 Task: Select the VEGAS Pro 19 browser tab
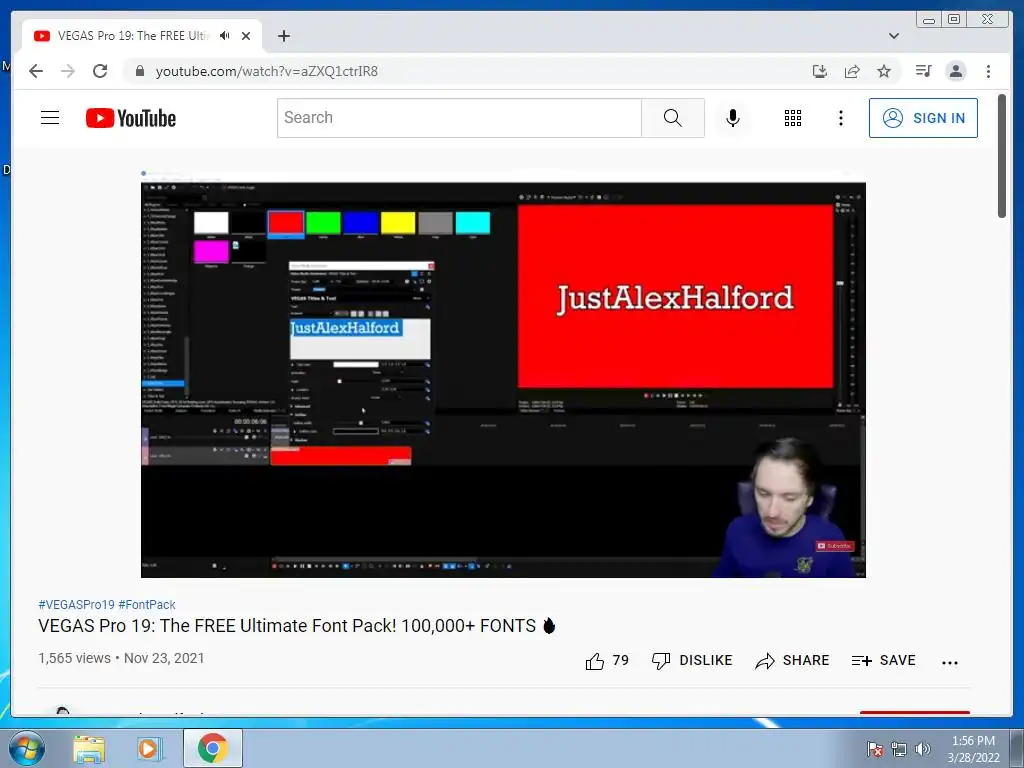142,36
